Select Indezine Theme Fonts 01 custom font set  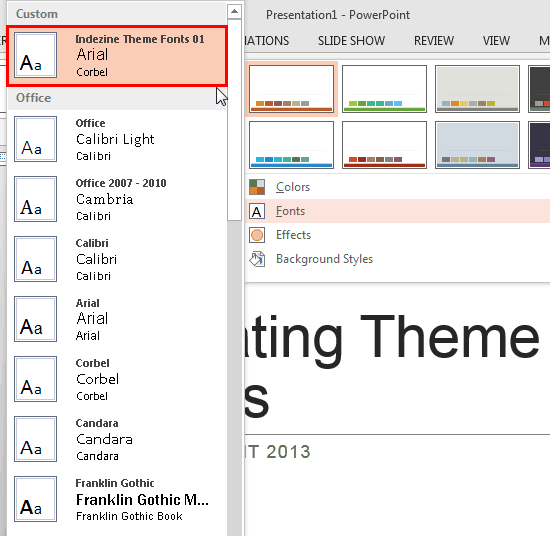tap(117, 56)
